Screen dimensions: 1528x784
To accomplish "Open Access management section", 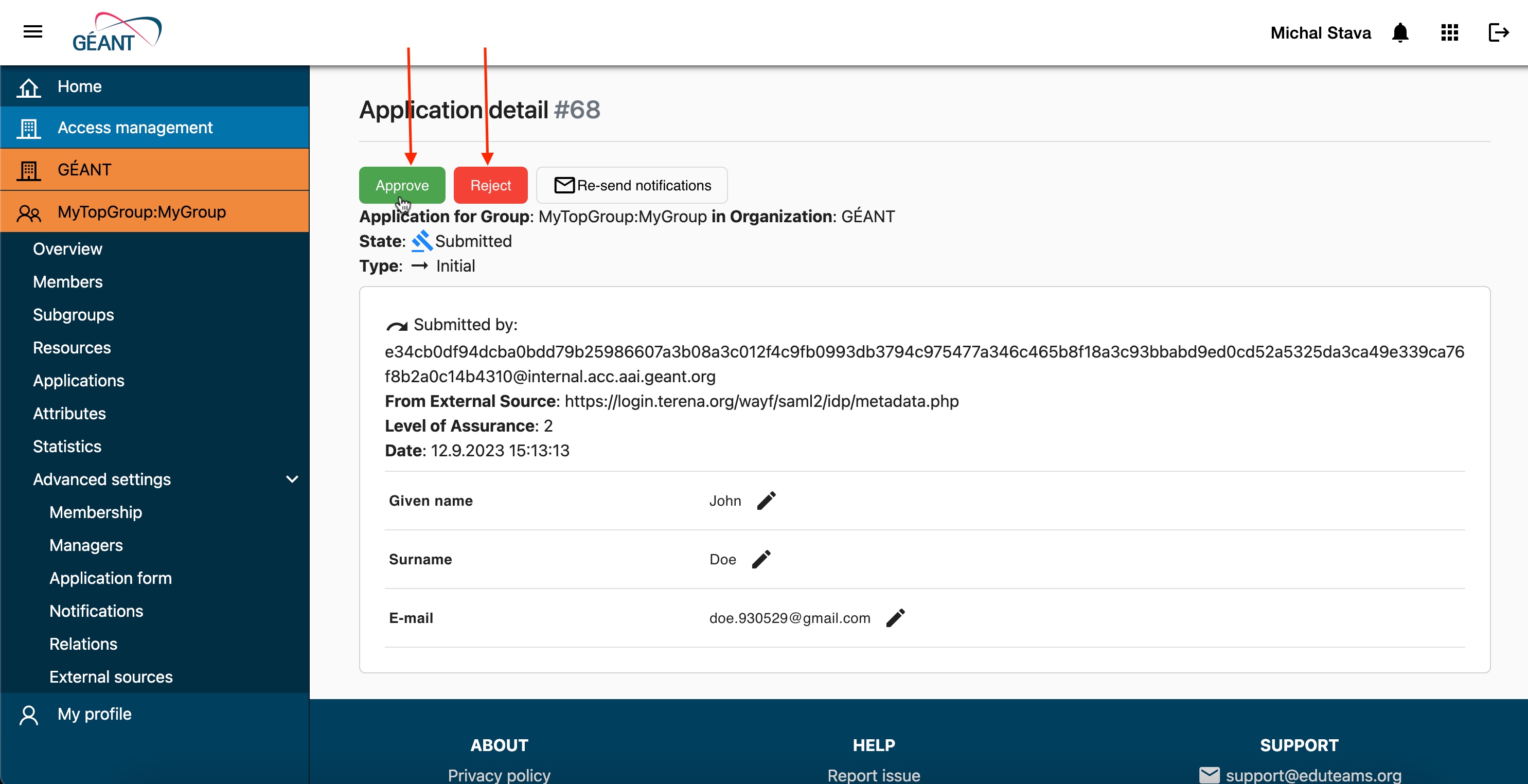I will tap(154, 128).
